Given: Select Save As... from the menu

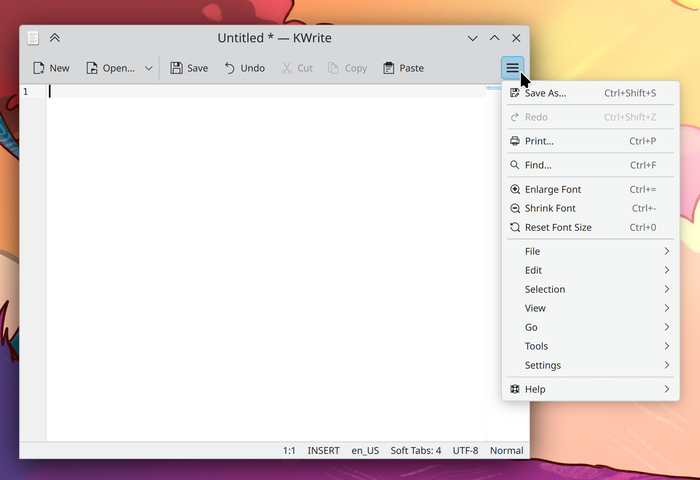Looking at the screenshot, I should [x=545, y=93].
